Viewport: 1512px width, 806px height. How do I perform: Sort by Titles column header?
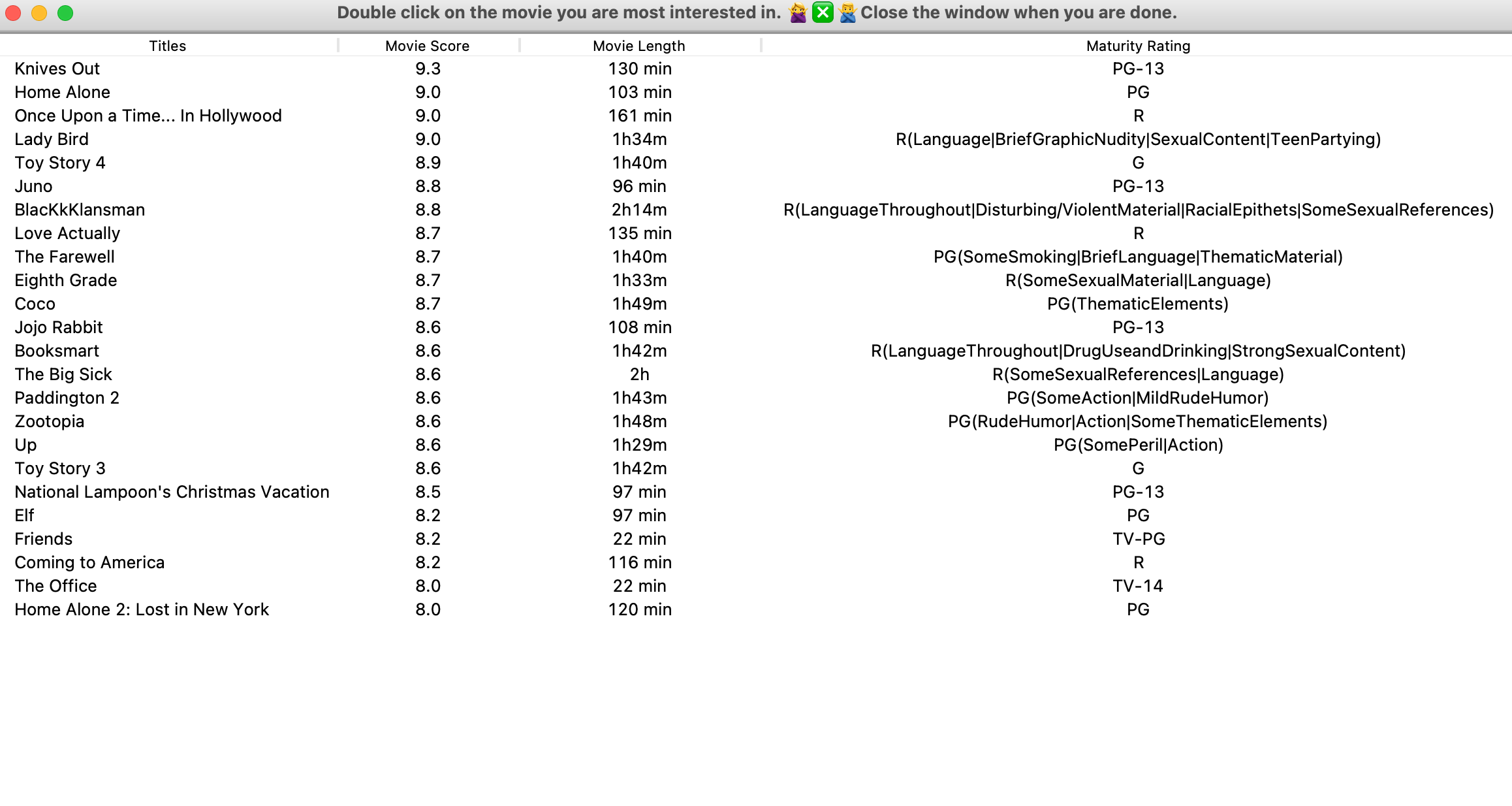[168, 46]
